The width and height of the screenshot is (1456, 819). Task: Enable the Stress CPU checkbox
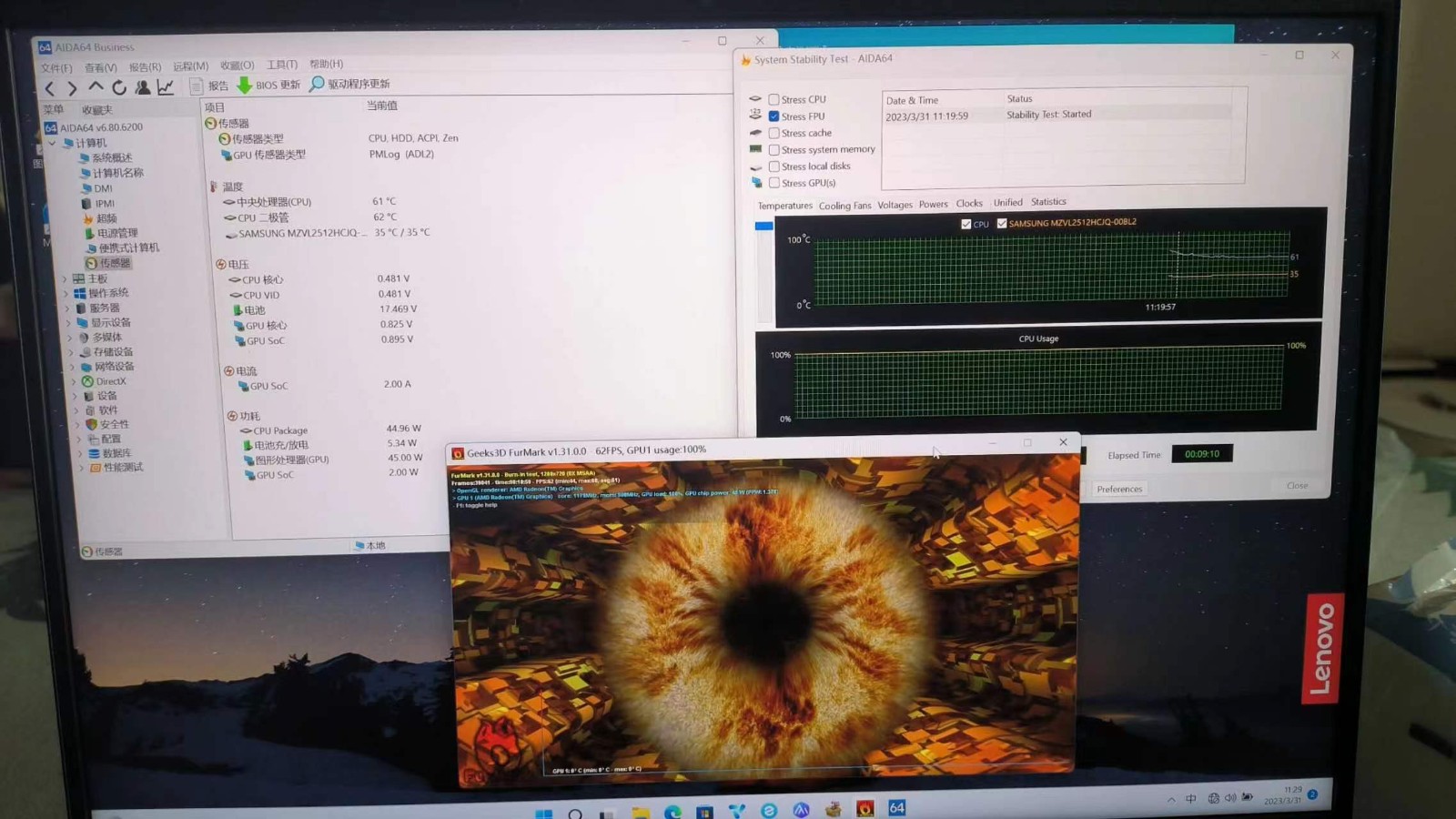[773, 99]
